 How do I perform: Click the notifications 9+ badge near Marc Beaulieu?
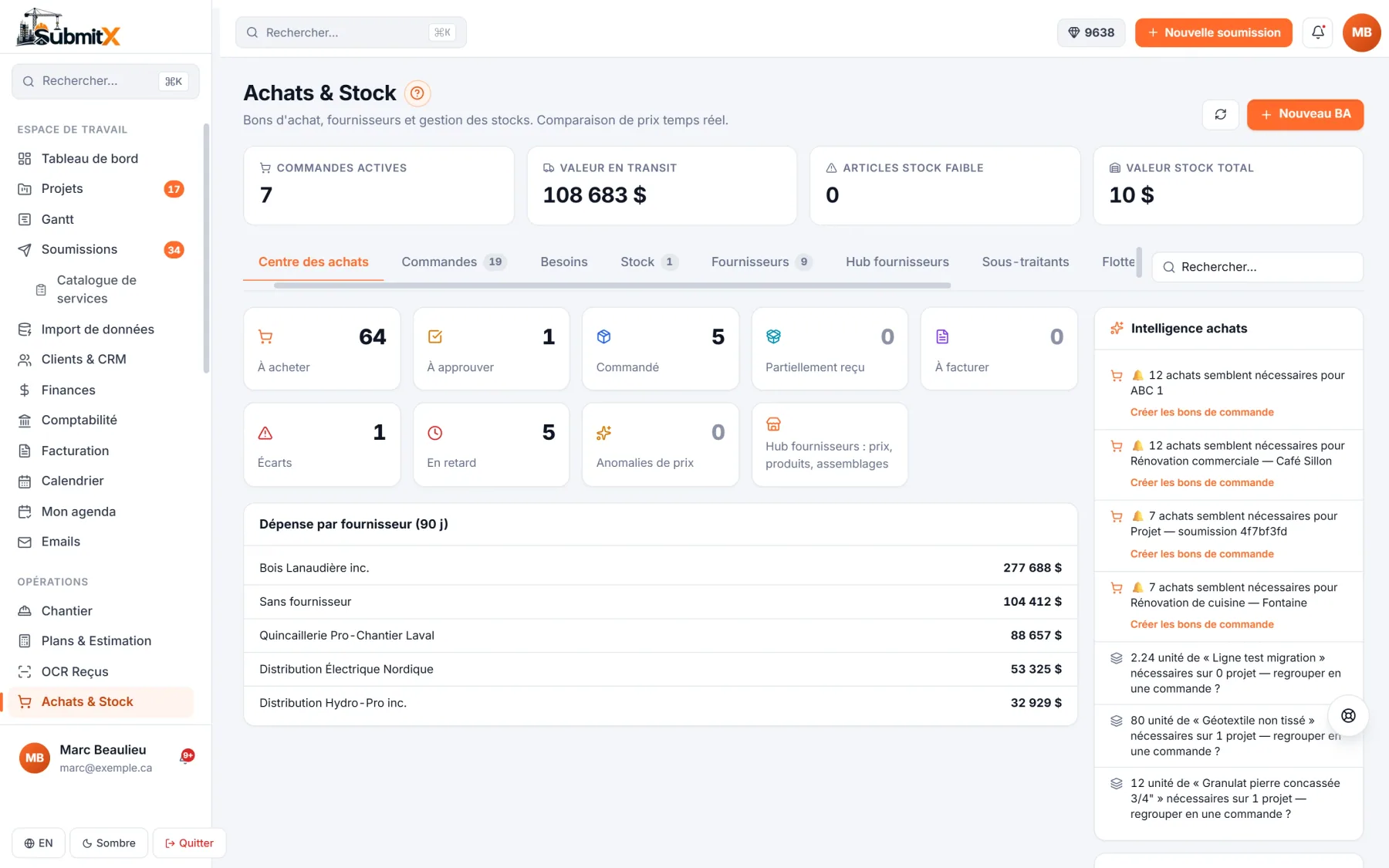tap(187, 756)
